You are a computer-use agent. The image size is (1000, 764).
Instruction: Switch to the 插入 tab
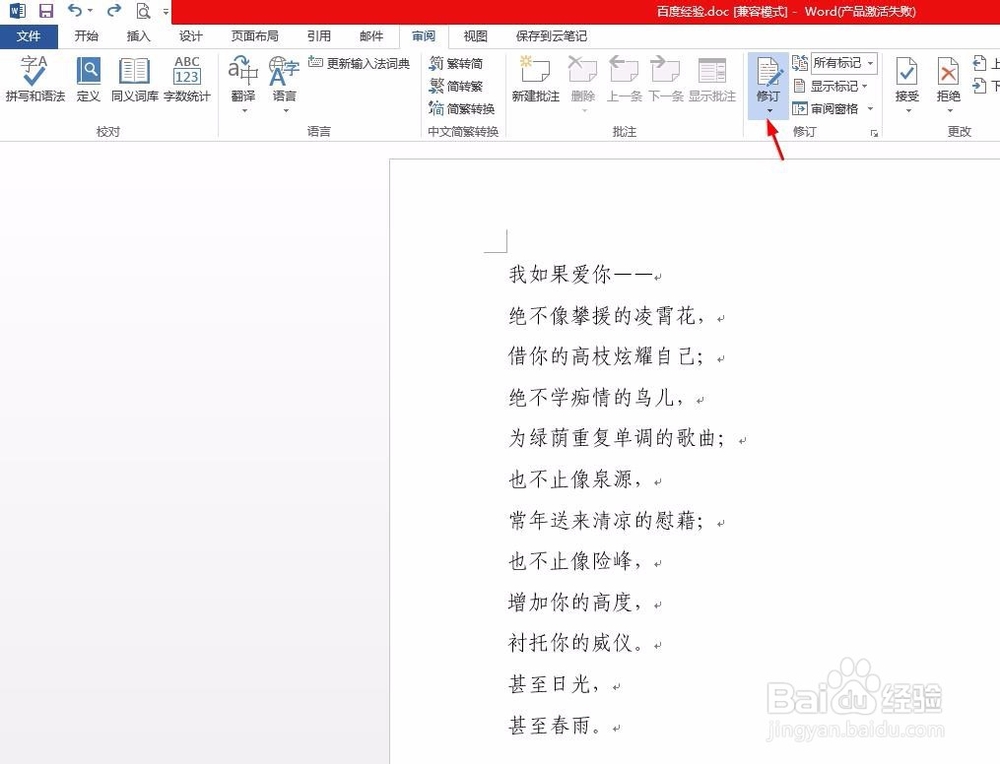click(138, 36)
